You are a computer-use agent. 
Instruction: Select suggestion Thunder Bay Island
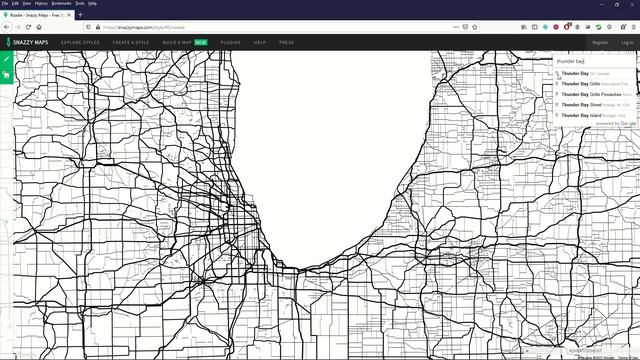coord(594,116)
